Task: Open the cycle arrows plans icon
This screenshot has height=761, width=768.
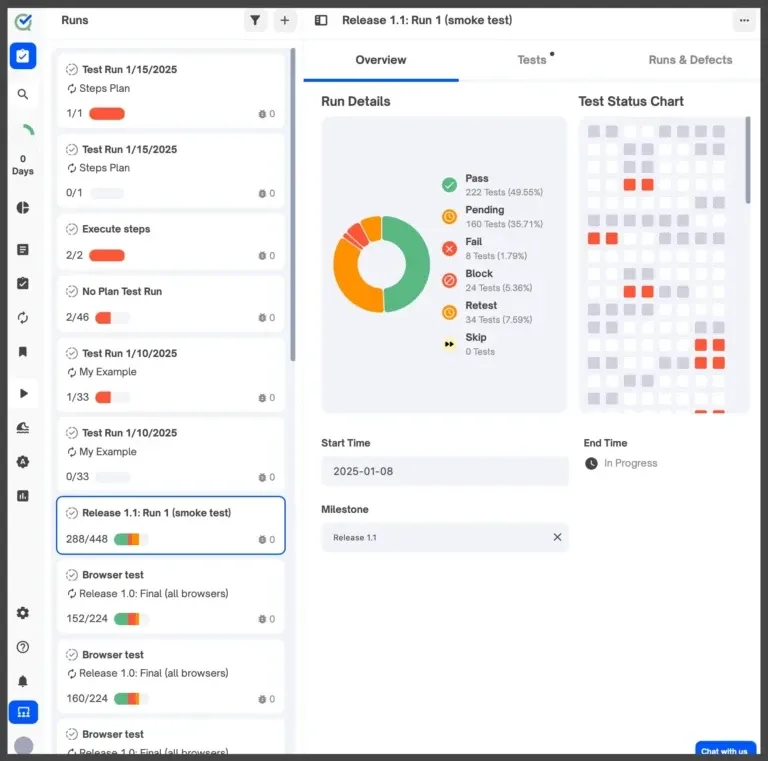Action: pyautogui.click(x=23, y=318)
